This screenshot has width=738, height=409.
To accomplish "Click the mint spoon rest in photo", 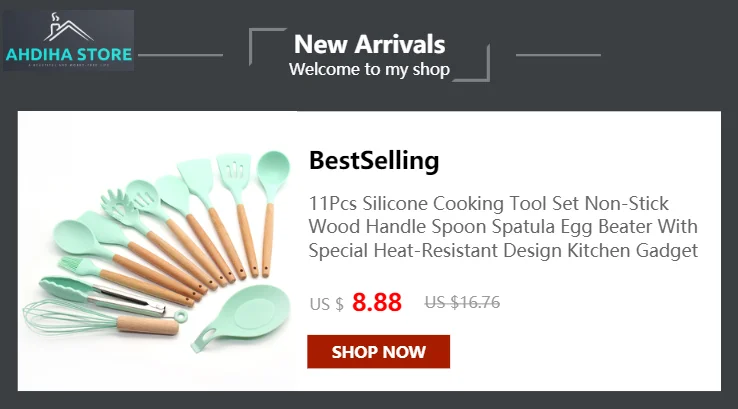I will tap(240, 318).
